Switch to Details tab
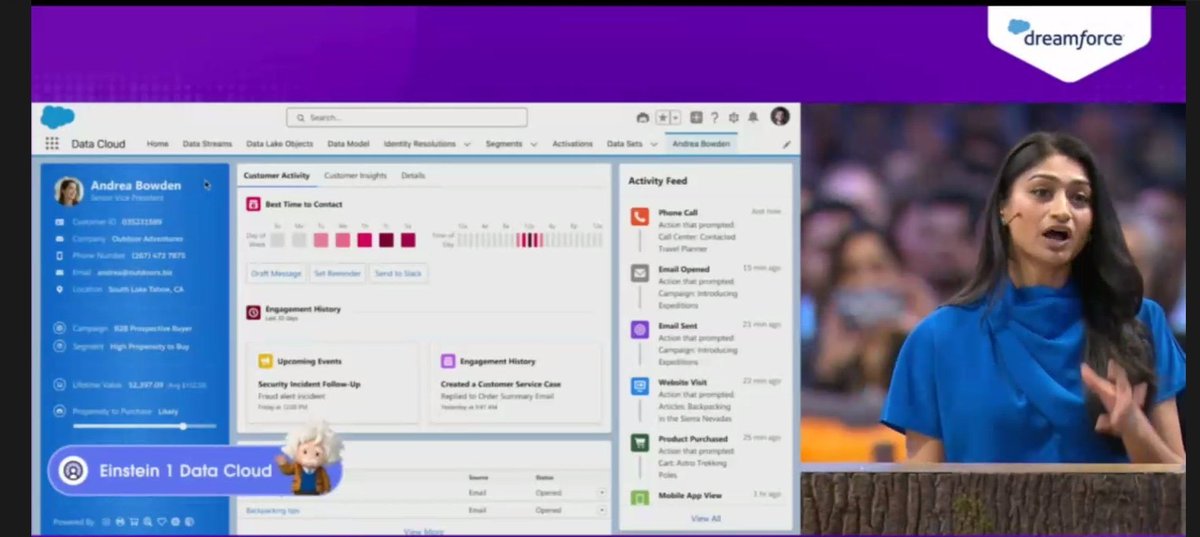Screen dimensions: 1200x537 click(413, 175)
